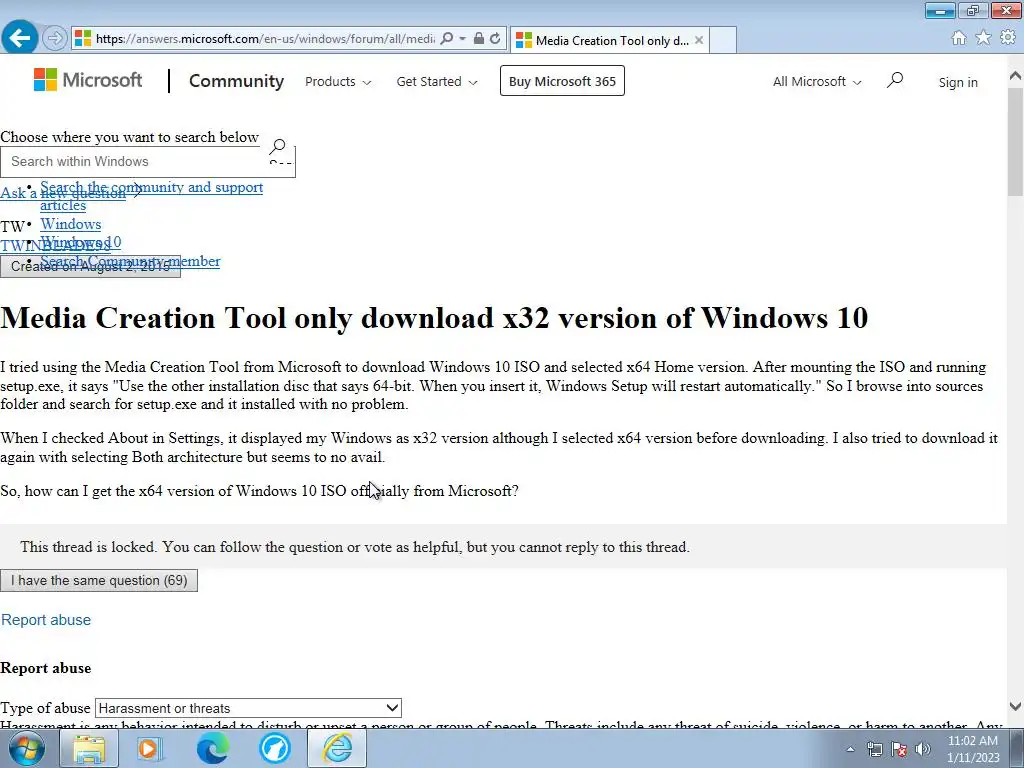The width and height of the screenshot is (1024, 768).
Task: Click the page title heading text
Action: 434,318
